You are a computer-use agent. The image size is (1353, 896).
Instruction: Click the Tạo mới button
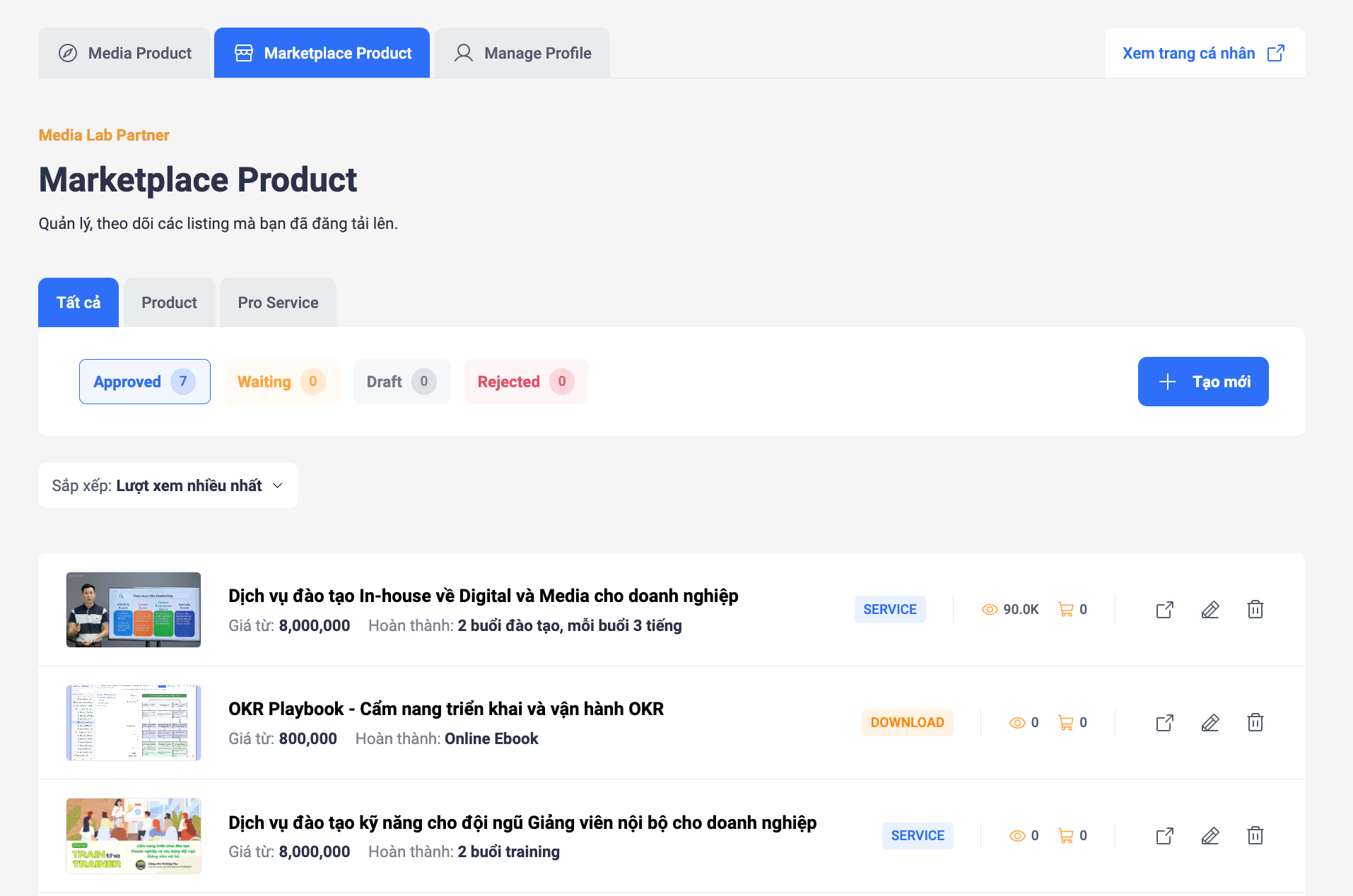tap(1202, 382)
